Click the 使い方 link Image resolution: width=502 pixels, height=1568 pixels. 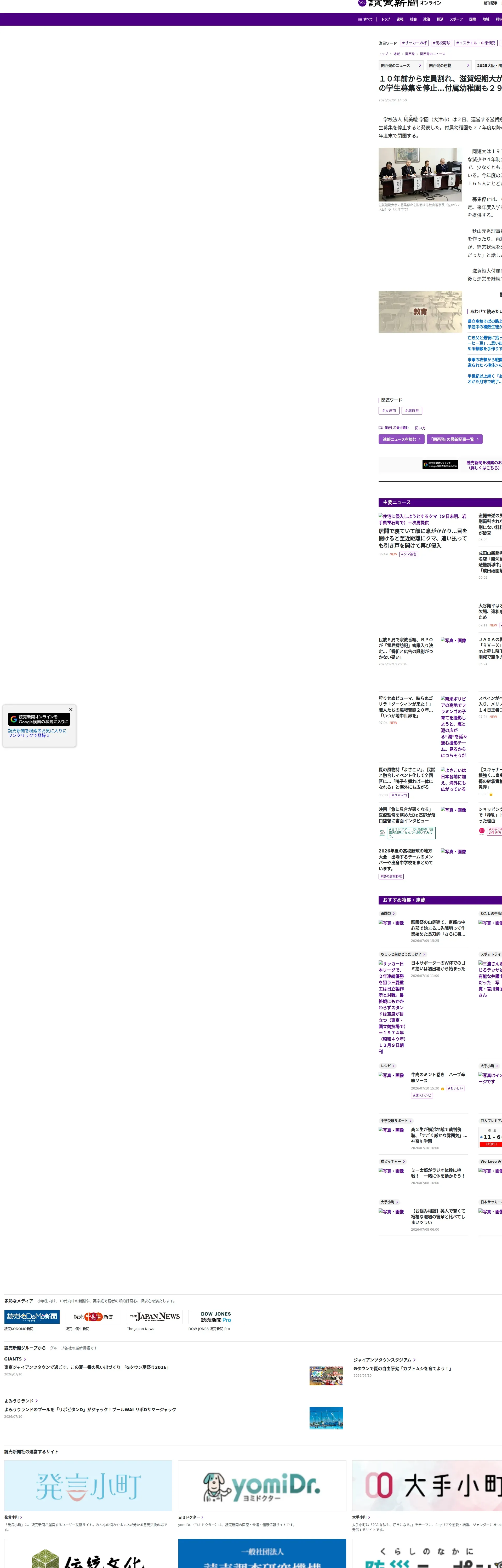tap(420, 428)
